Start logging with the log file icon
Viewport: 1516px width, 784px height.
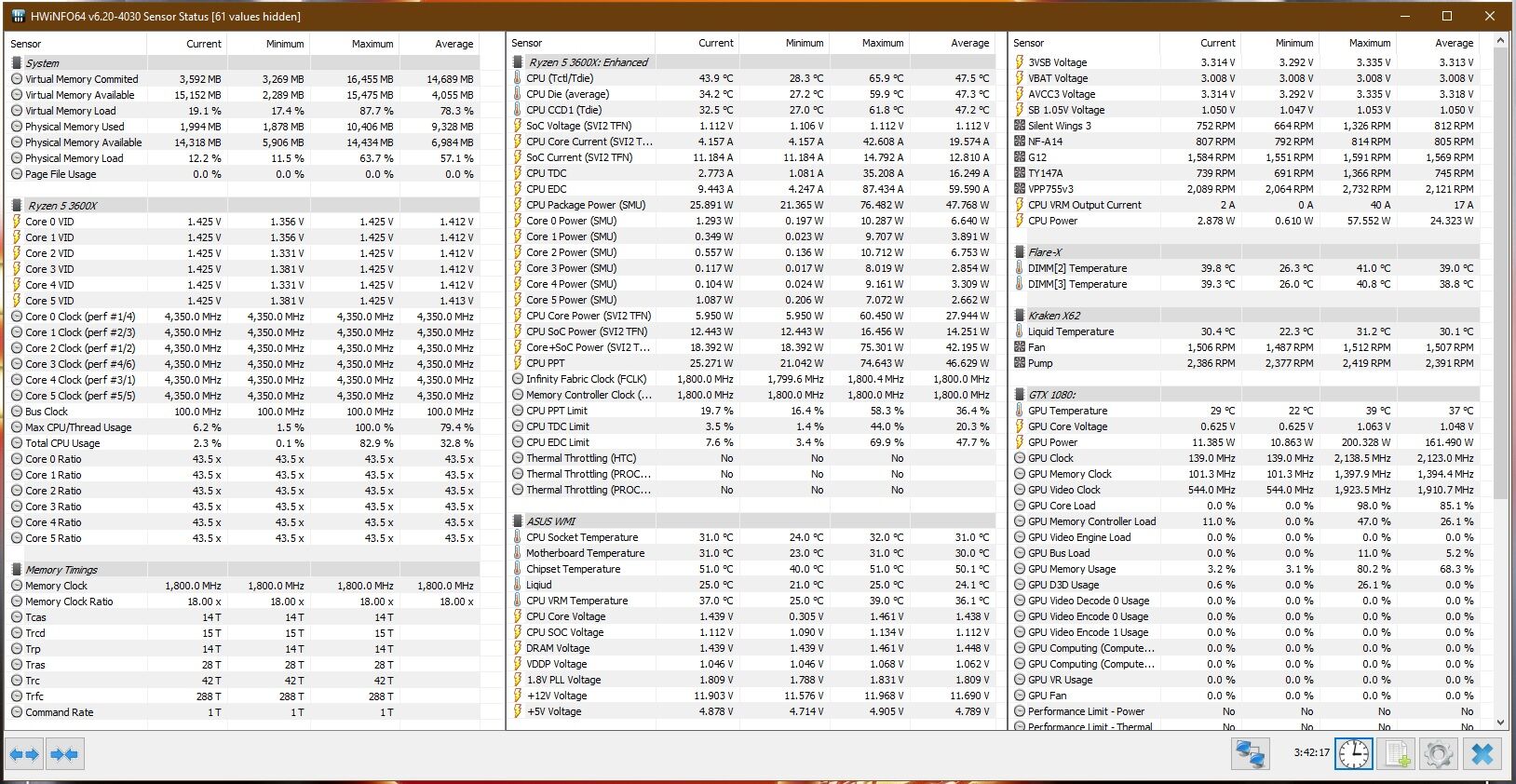coord(1397,753)
